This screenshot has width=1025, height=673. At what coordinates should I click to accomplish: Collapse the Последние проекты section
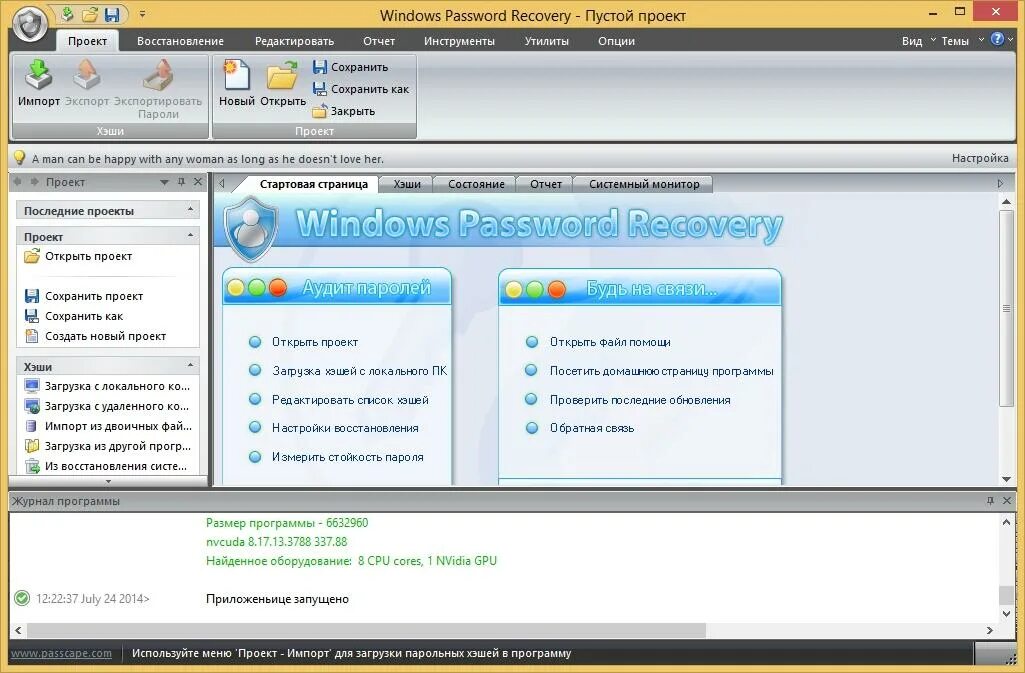pyautogui.click(x=190, y=209)
